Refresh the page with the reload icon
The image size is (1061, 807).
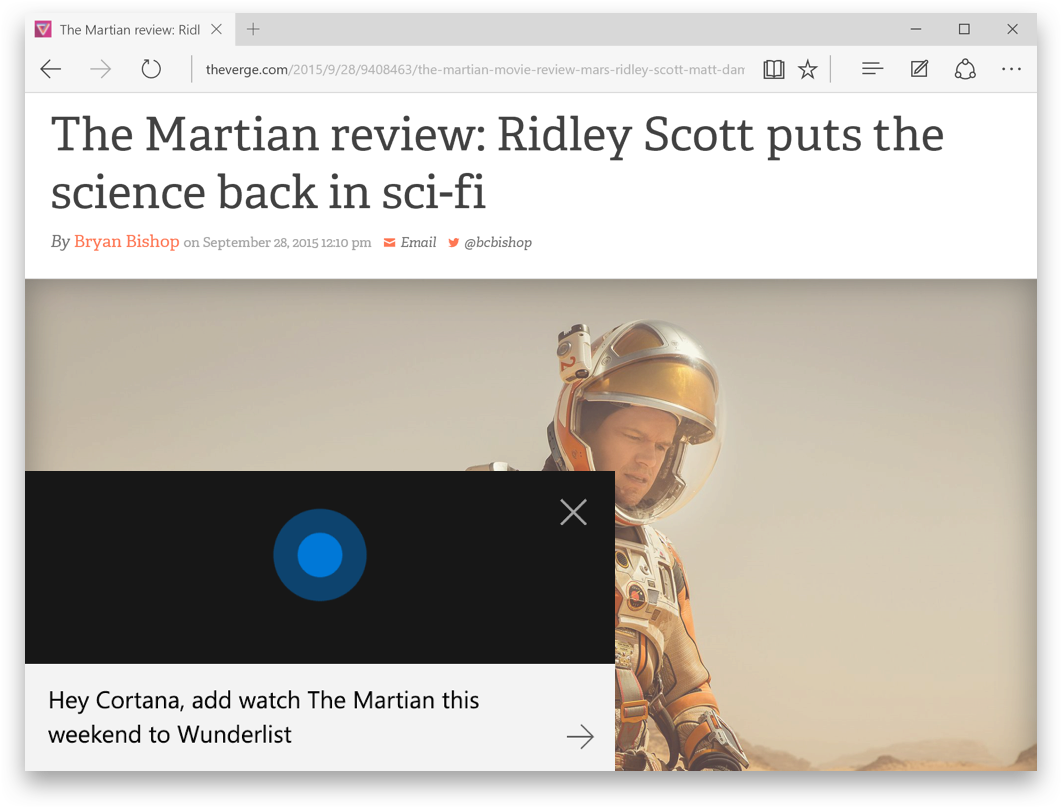click(151, 69)
